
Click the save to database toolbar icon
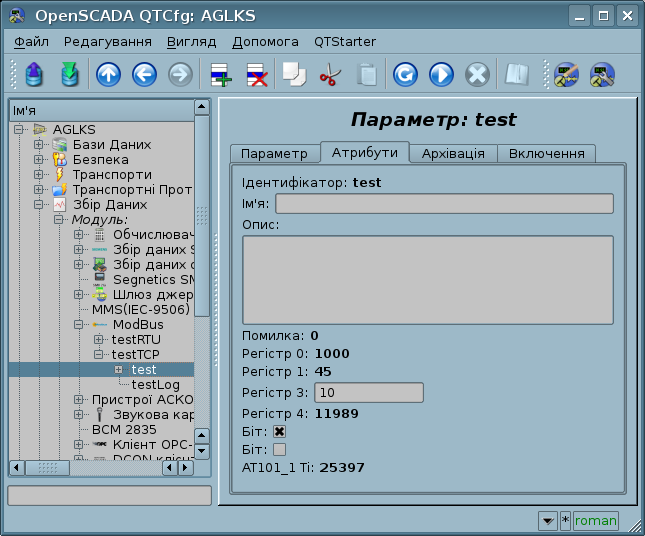click(x=69, y=75)
